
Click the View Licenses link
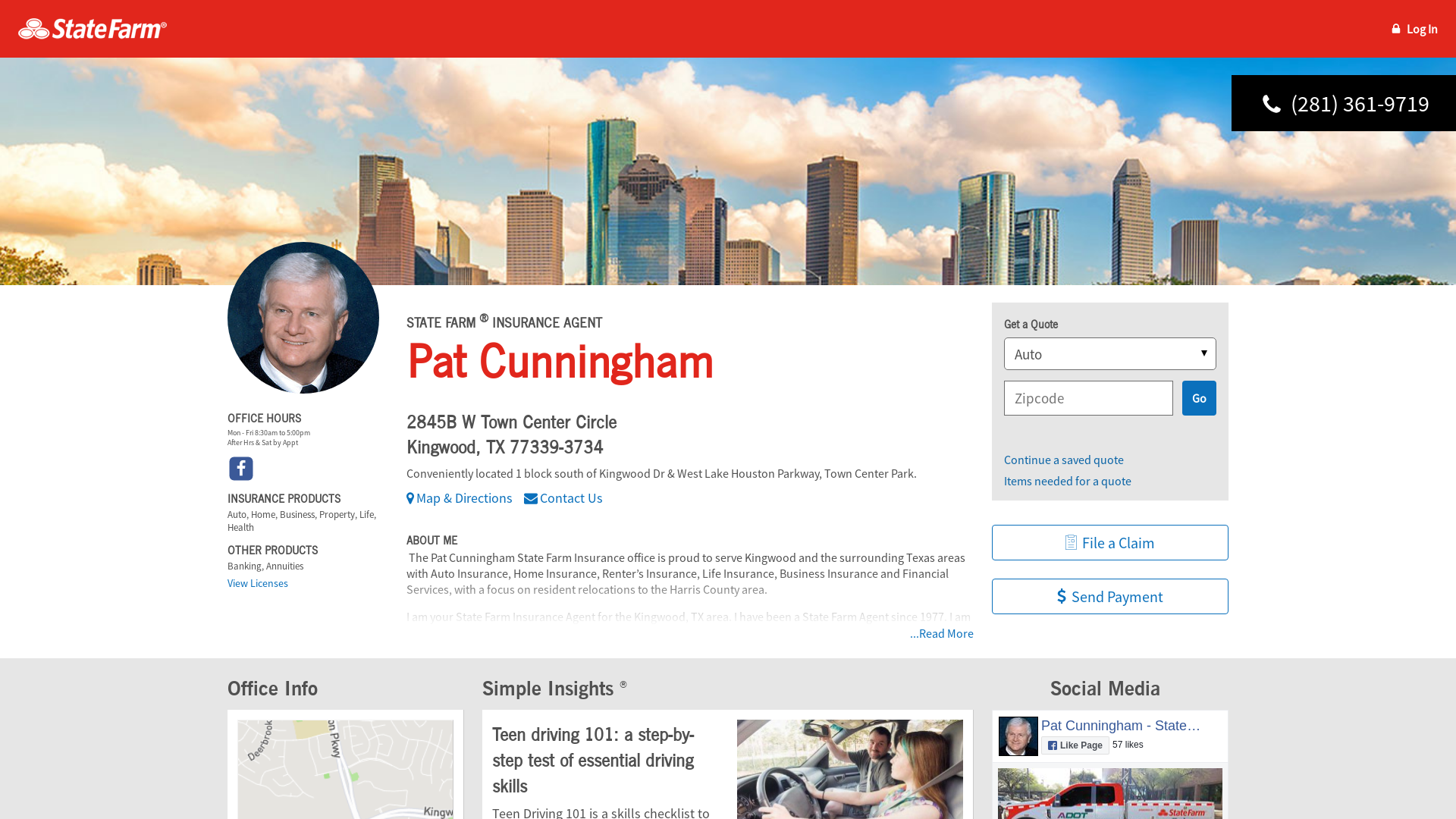[x=258, y=583]
